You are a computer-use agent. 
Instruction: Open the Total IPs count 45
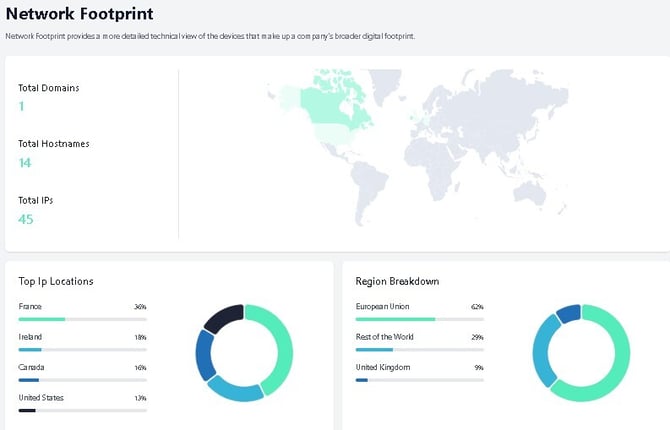(26, 219)
